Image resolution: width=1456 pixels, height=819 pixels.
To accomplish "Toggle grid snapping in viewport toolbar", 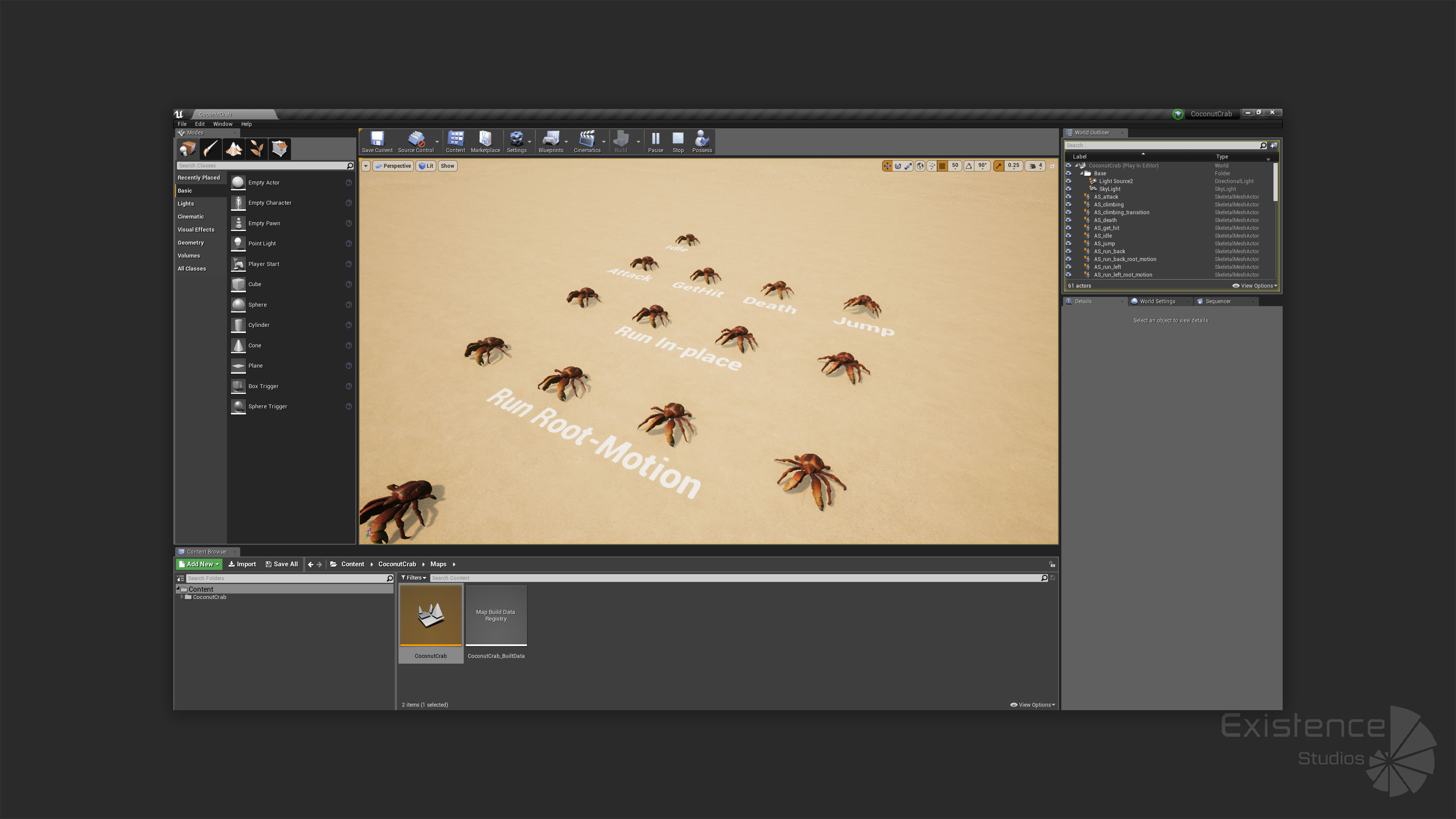I will pyautogui.click(x=942, y=166).
